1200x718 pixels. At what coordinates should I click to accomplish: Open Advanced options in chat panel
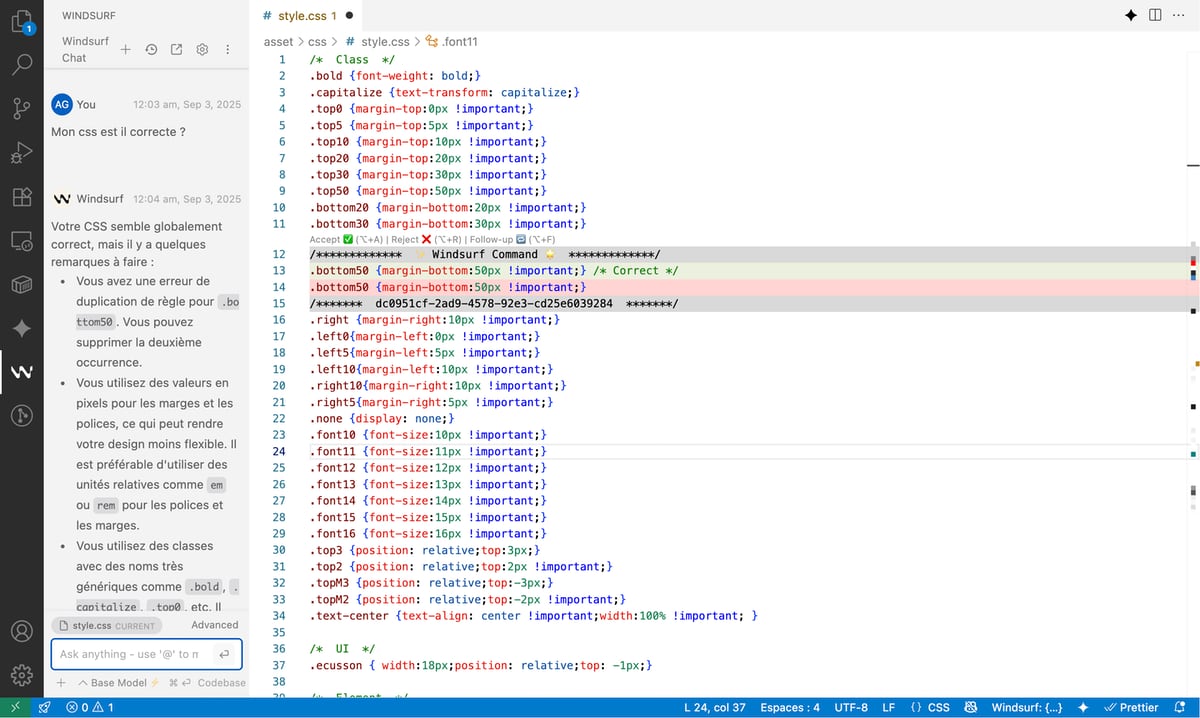(x=215, y=625)
